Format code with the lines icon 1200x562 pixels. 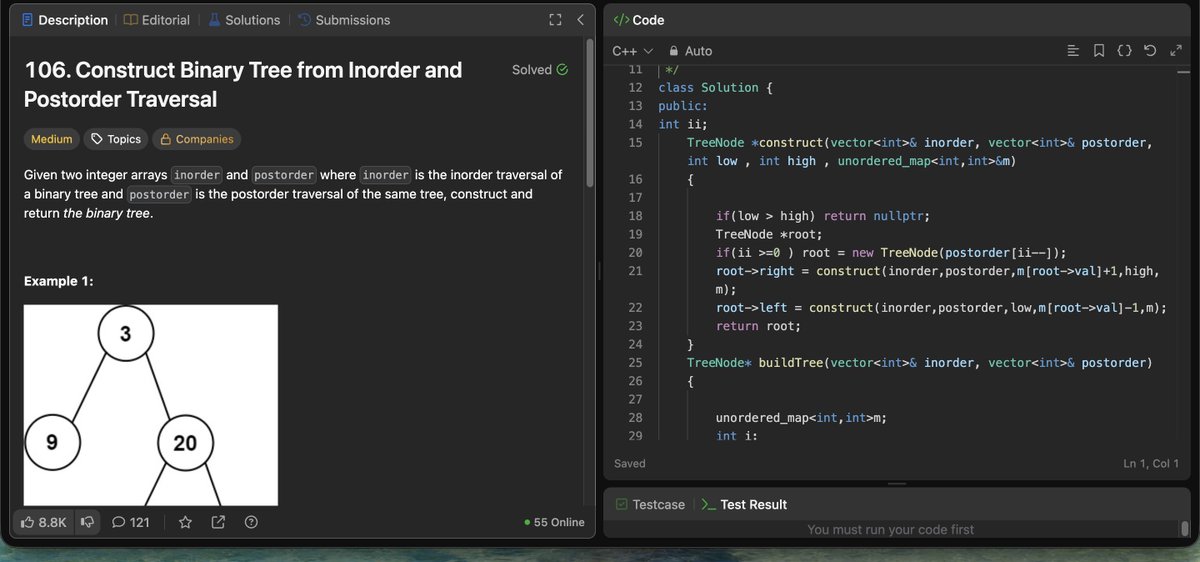point(1073,50)
